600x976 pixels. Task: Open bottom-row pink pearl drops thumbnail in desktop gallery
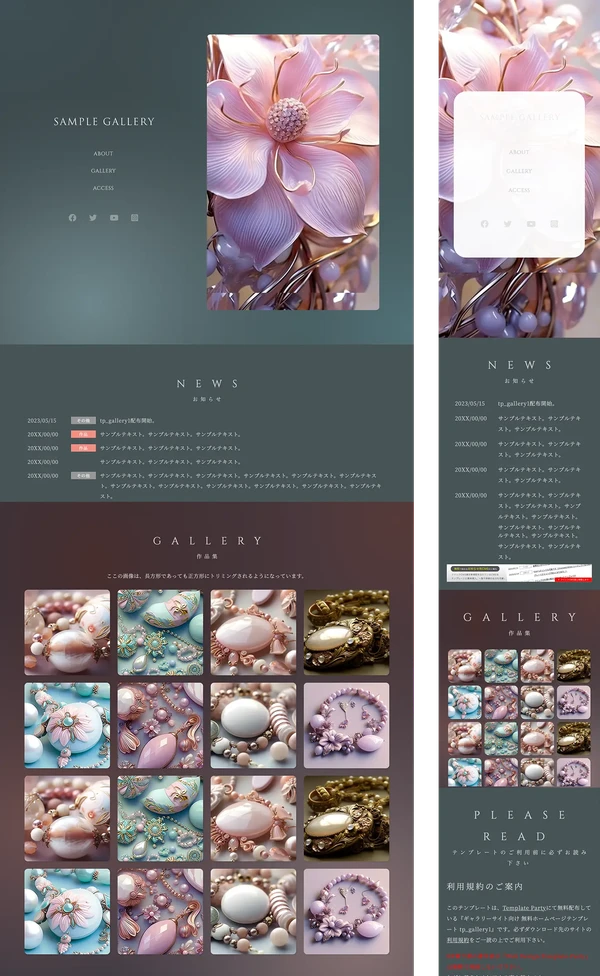[x=160, y=911]
